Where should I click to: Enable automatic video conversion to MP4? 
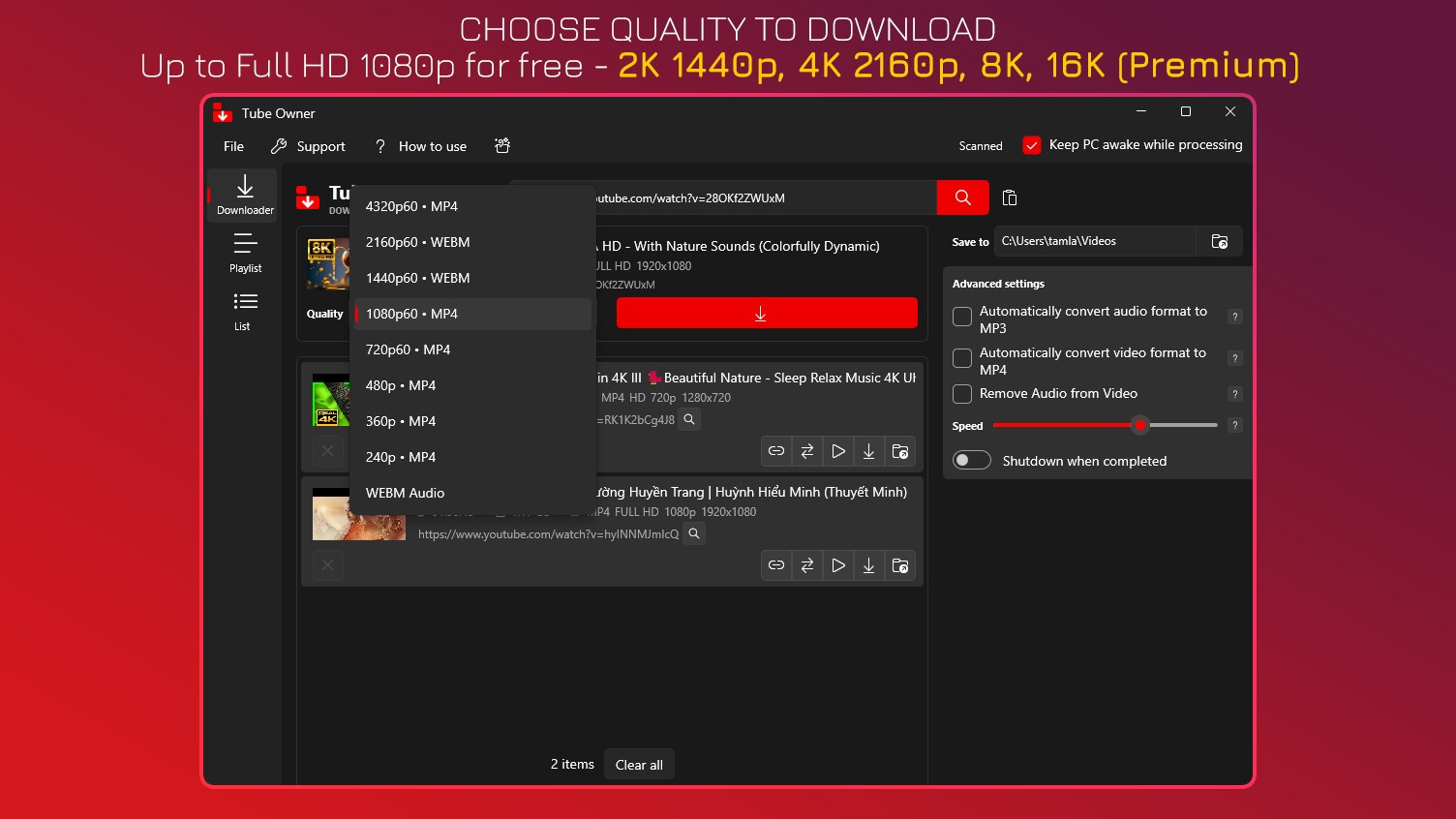click(x=962, y=358)
